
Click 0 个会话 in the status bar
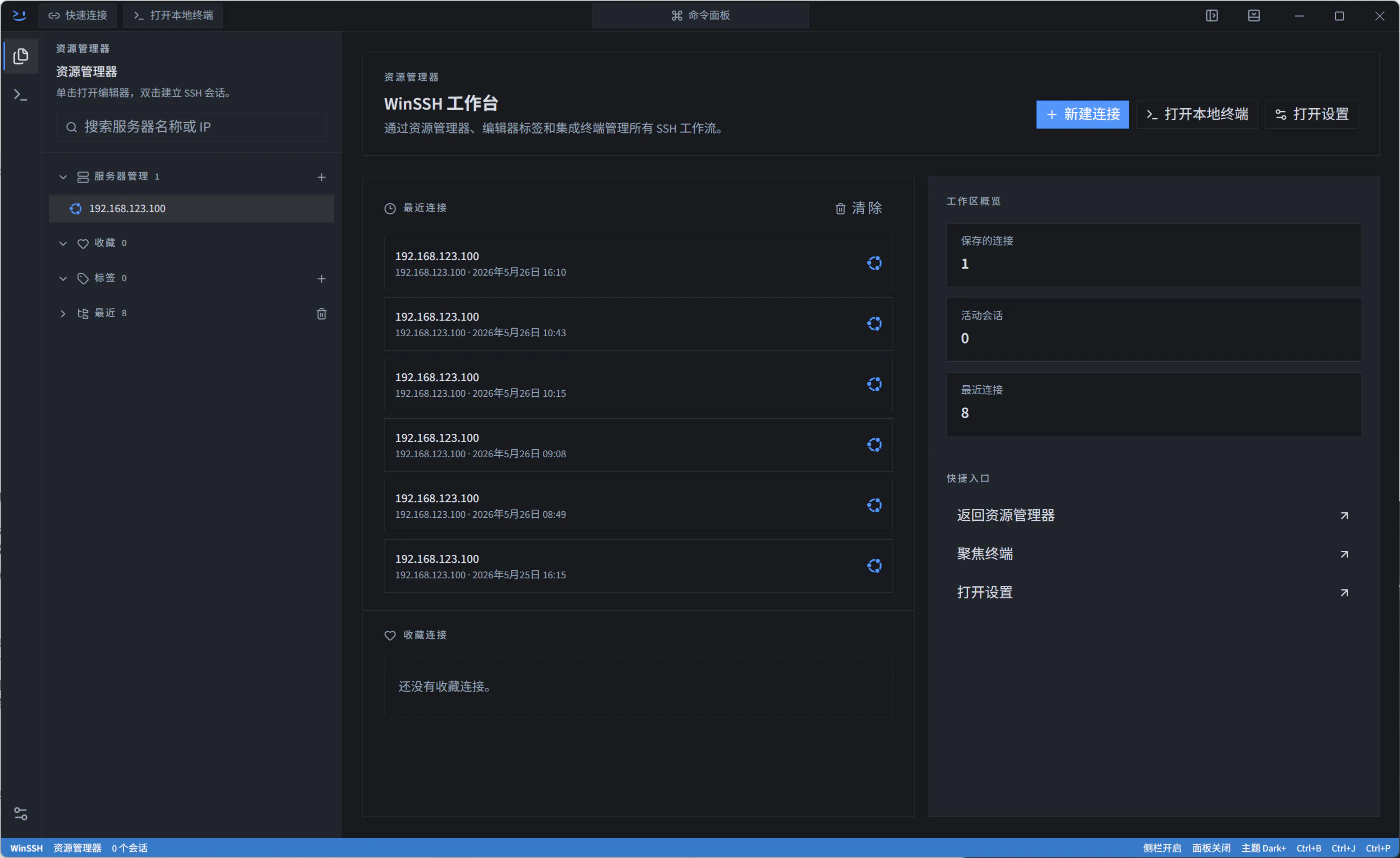129,848
